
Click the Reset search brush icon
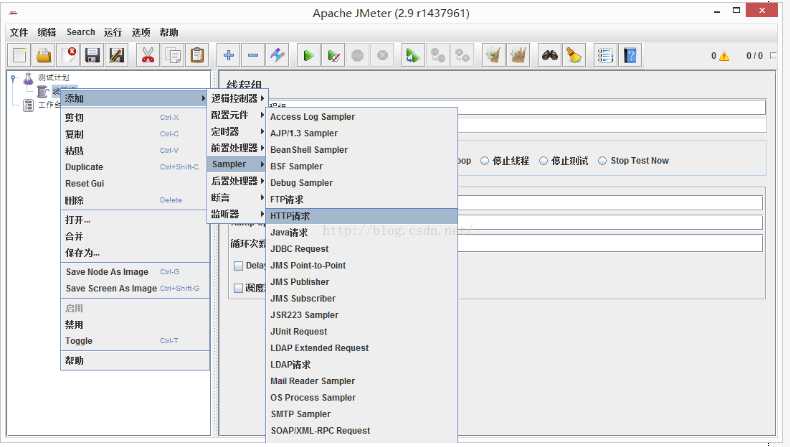[x=573, y=55]
